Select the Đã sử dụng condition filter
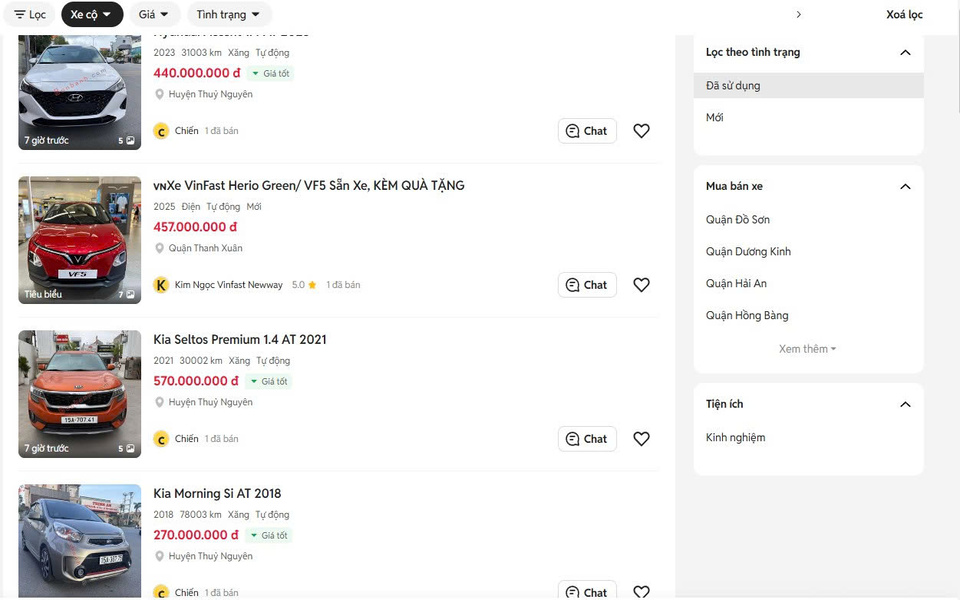960x600 pixels. click(733, 86)
